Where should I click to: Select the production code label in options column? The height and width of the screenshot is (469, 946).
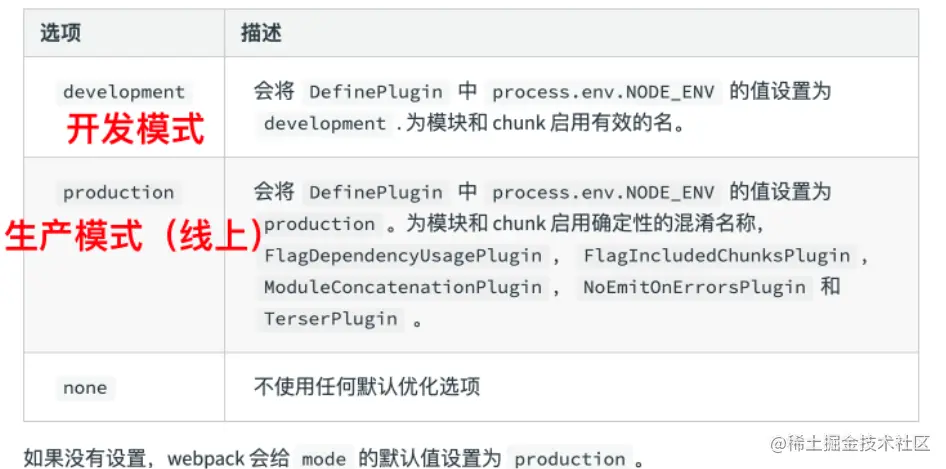(x=118, y=192)
